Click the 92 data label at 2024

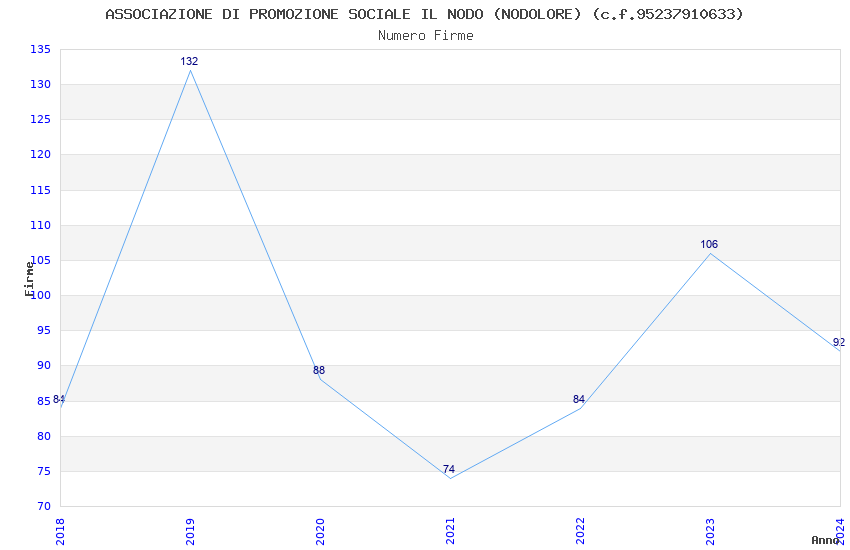coord(839,342)
